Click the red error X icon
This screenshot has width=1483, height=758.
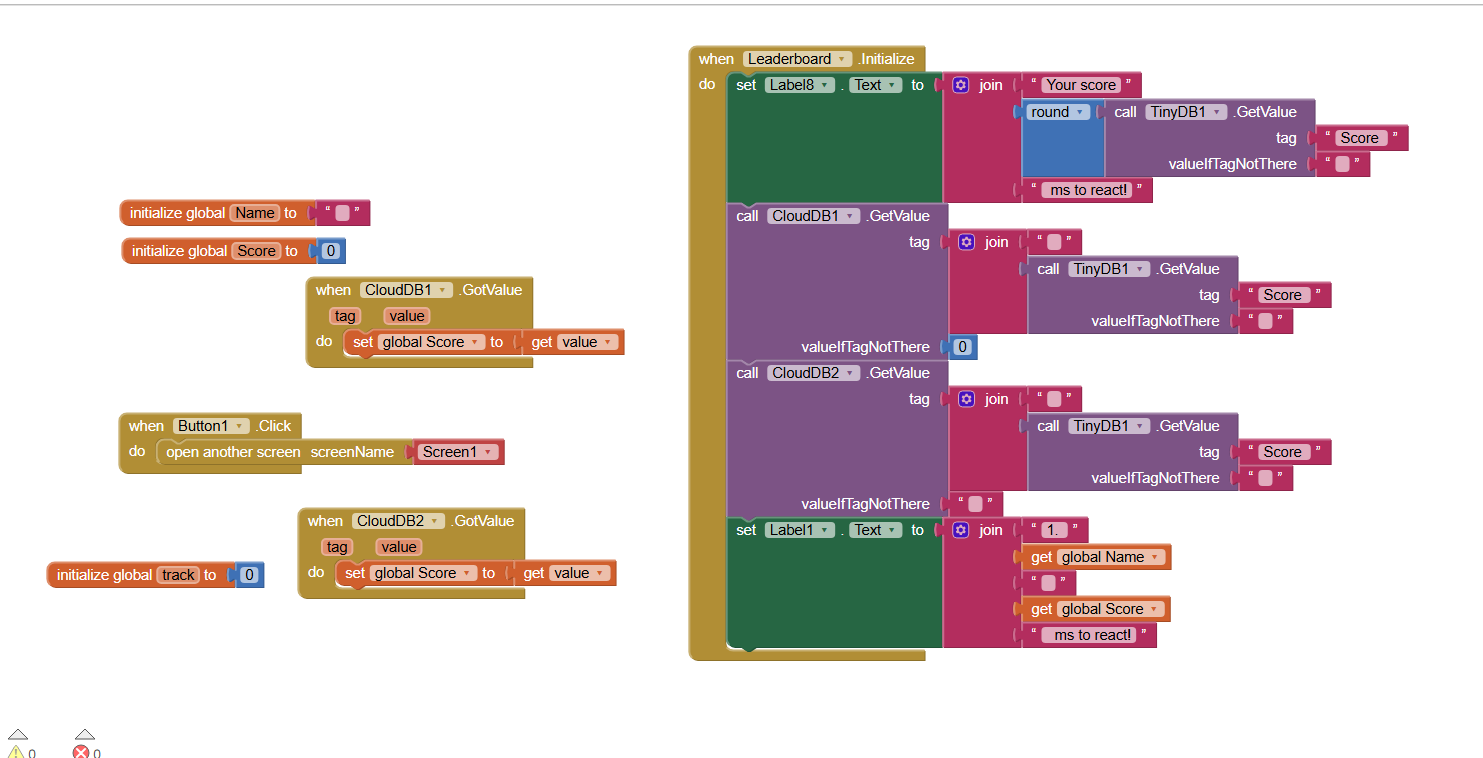82,752
